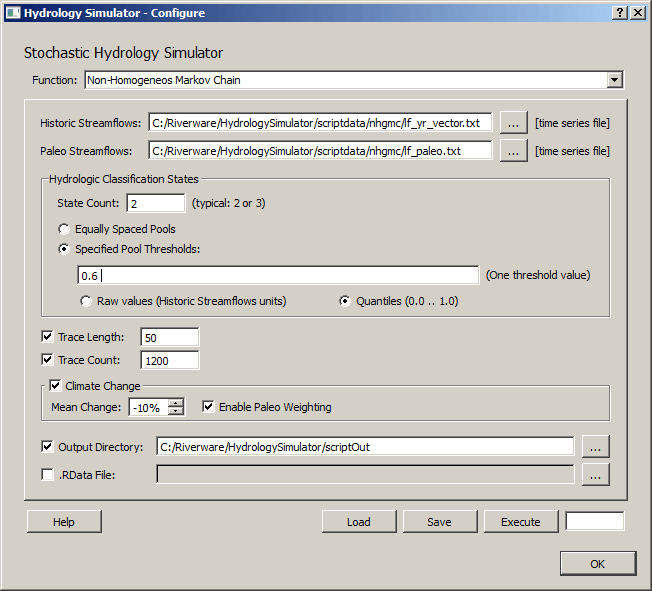Image resolution: width=652 pixels, height=591 pixels.
Task: Browse for Historic Streamflows file
Action: coord(514,123)
